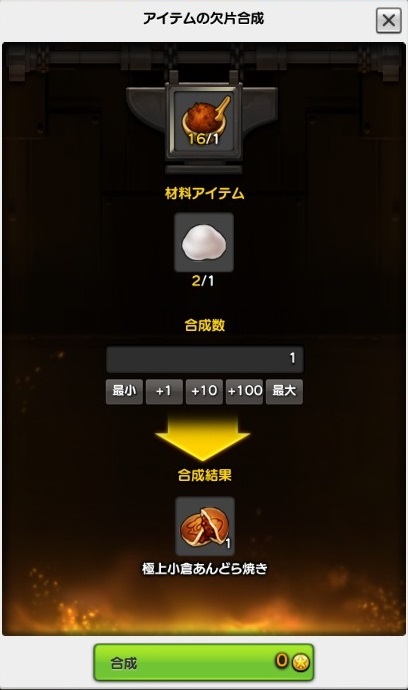This screenshot has height=690, width=408.
Task: Click the cost amount 0 on the 合成 button
Action: coord(282,661)
